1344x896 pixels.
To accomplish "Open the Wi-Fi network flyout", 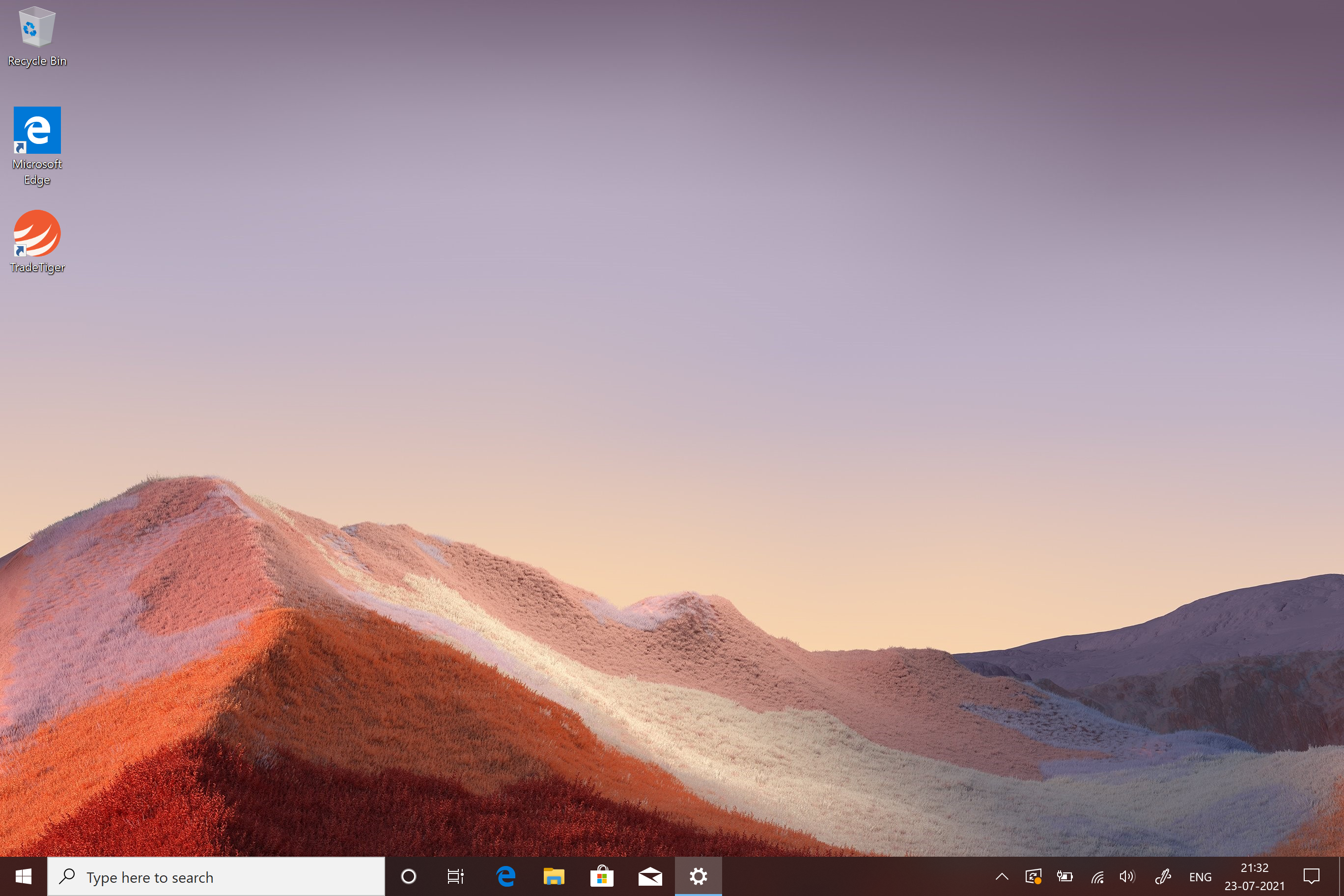I will pos(1097,876).
